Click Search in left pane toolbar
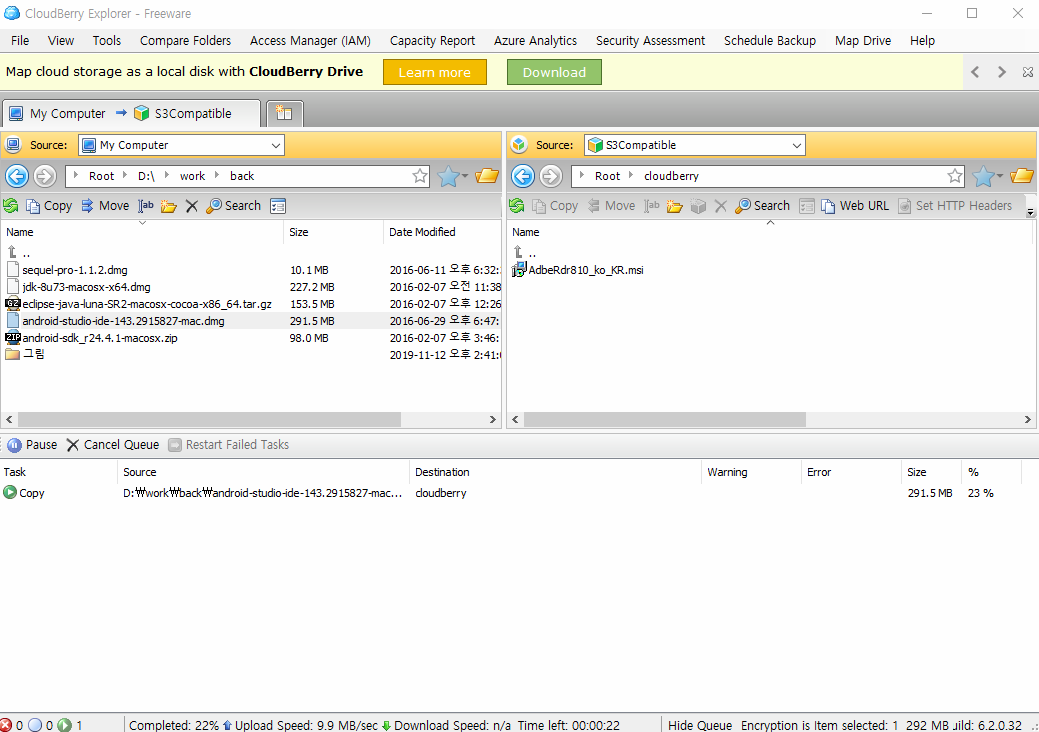Viewport: 1039px width, 732px height. click(233, 206)
